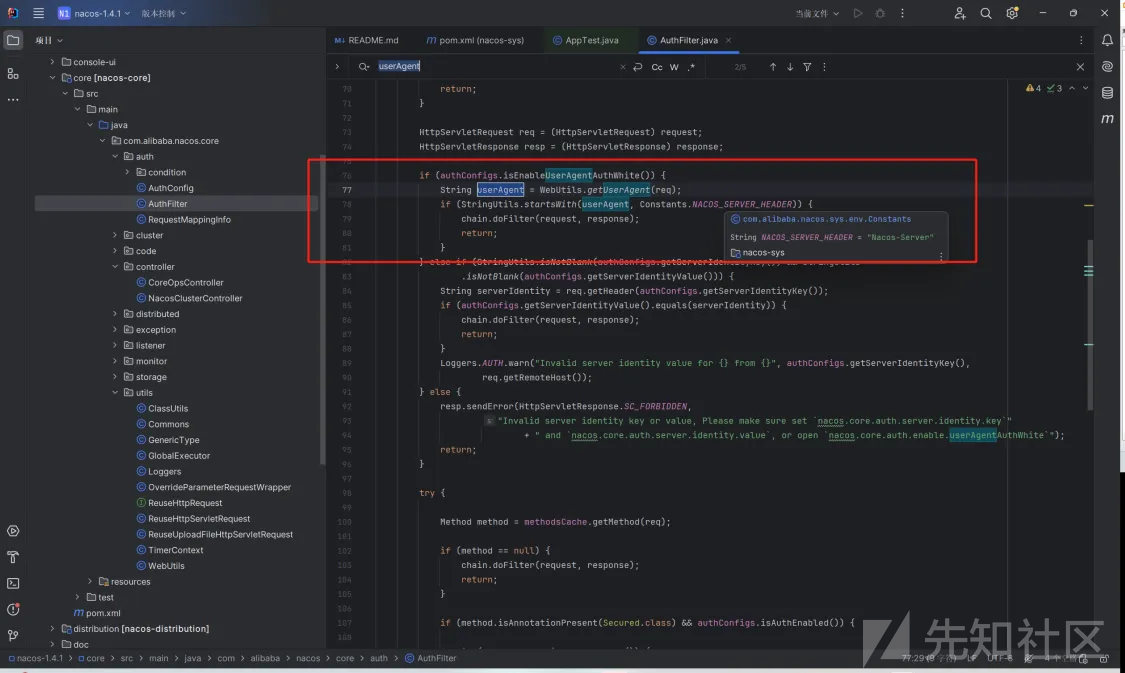Expand the cluster package
Screen dimensions: 1125x673
tap(115, 235)
